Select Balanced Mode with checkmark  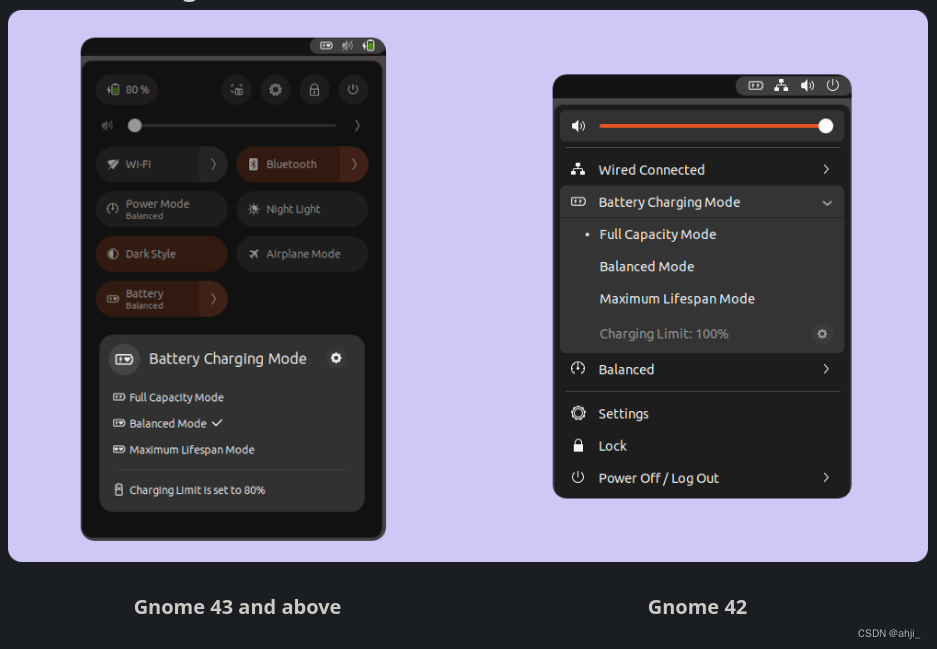point(168,424)
